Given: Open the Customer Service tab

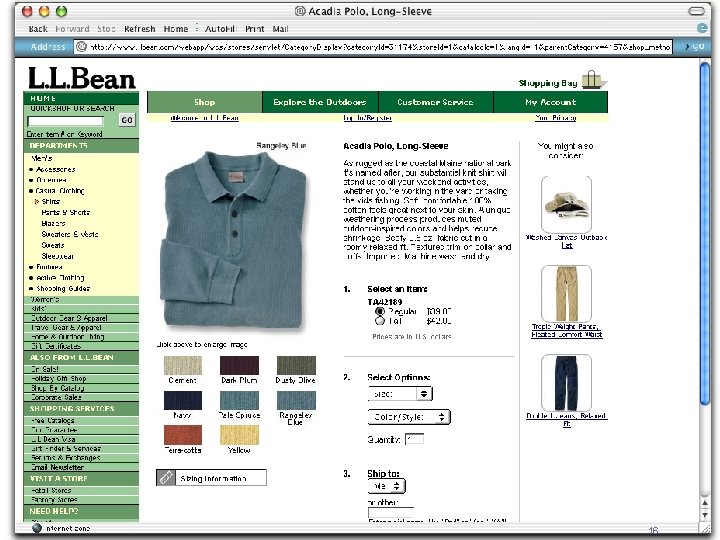Looking at the screenshot, I should (x=435, y=102).
